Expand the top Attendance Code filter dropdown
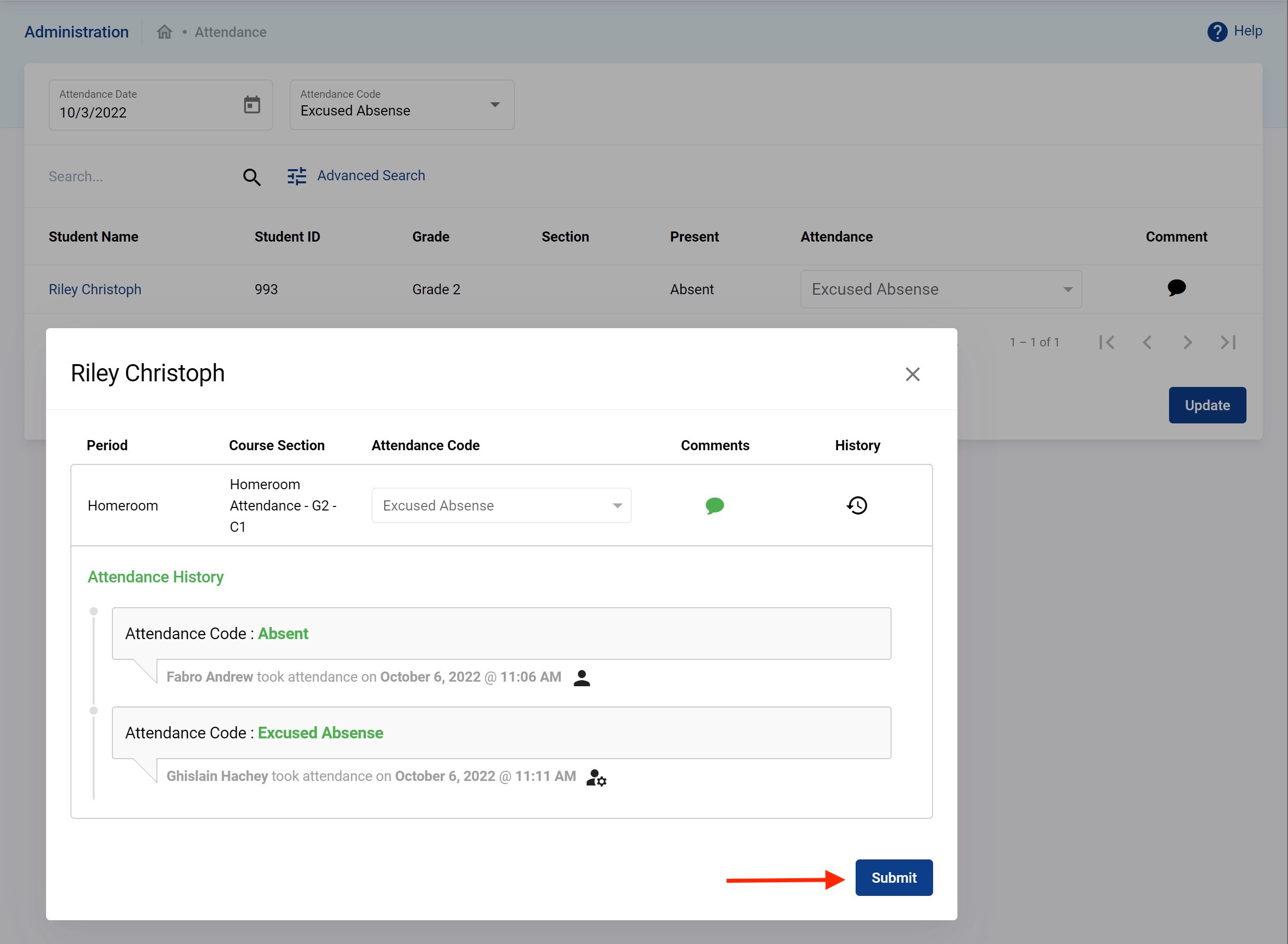 point(401,105)
